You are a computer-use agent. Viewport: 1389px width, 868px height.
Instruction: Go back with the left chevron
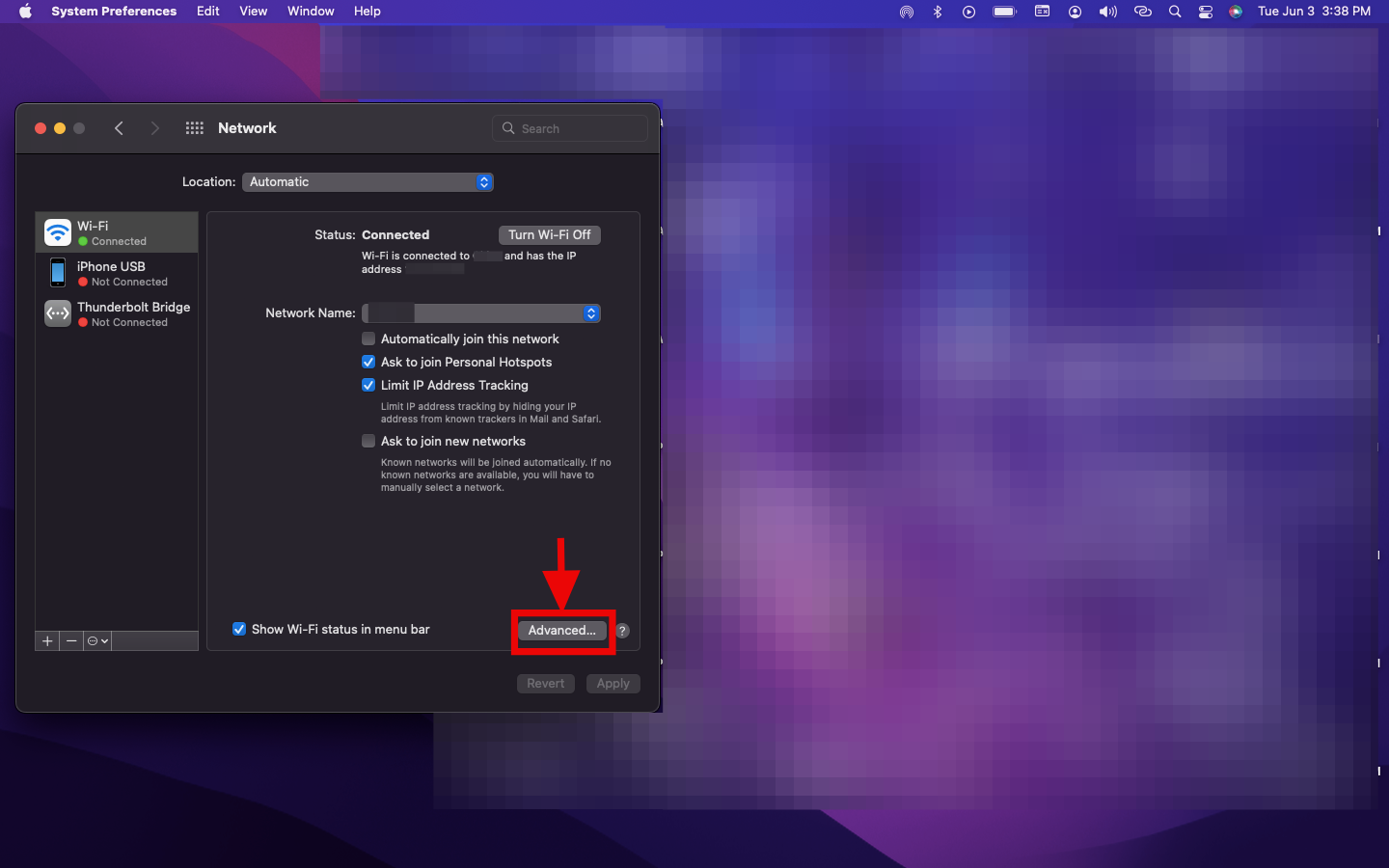119,128
